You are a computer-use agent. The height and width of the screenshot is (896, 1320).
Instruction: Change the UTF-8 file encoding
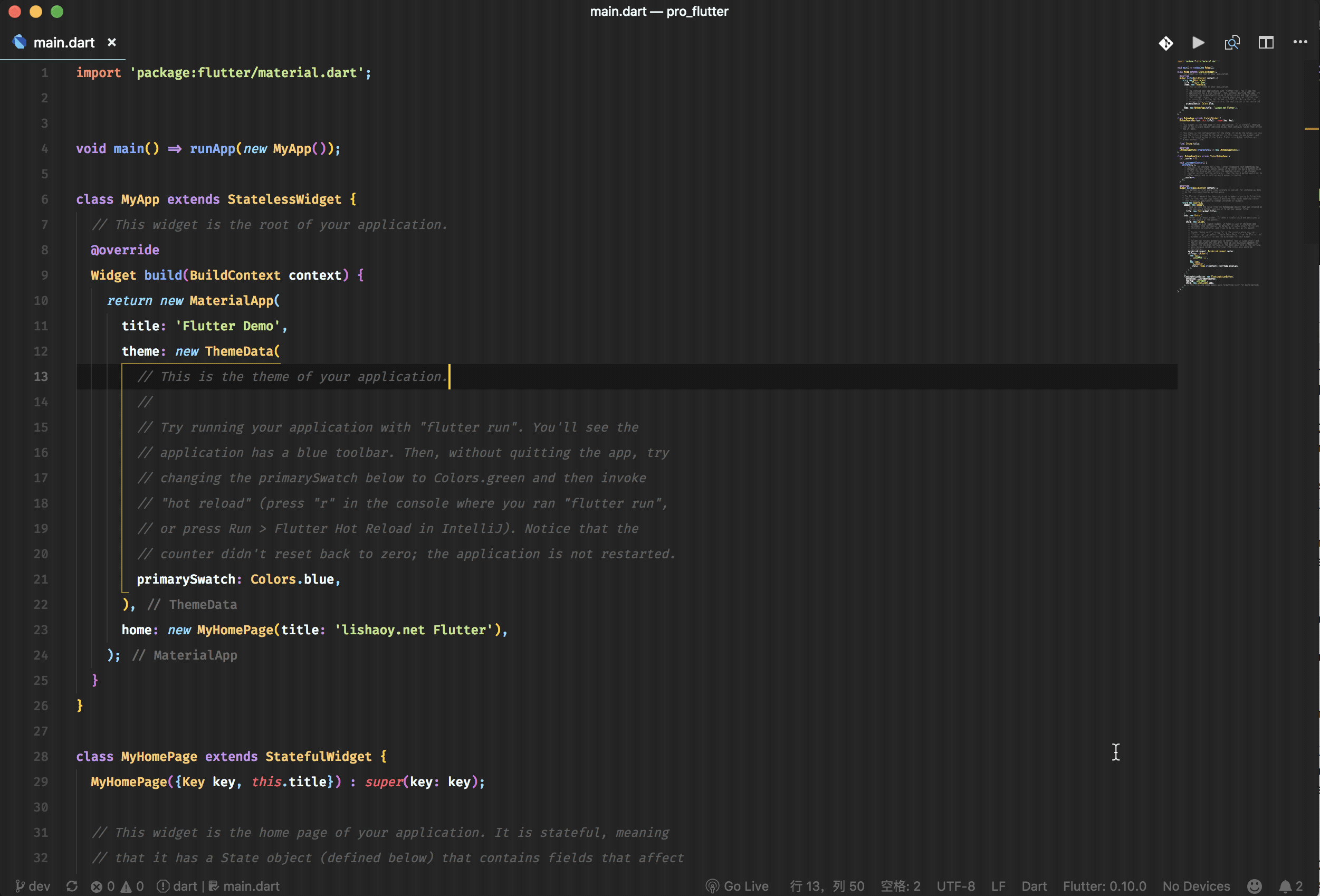click(x=955, y=886)
